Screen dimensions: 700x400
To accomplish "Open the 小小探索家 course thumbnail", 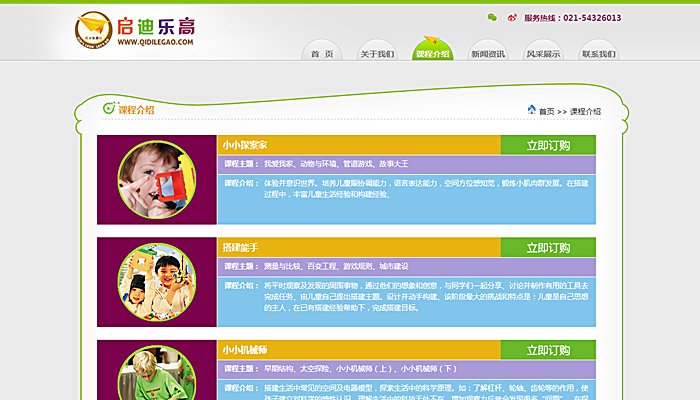I will (157, 179).
